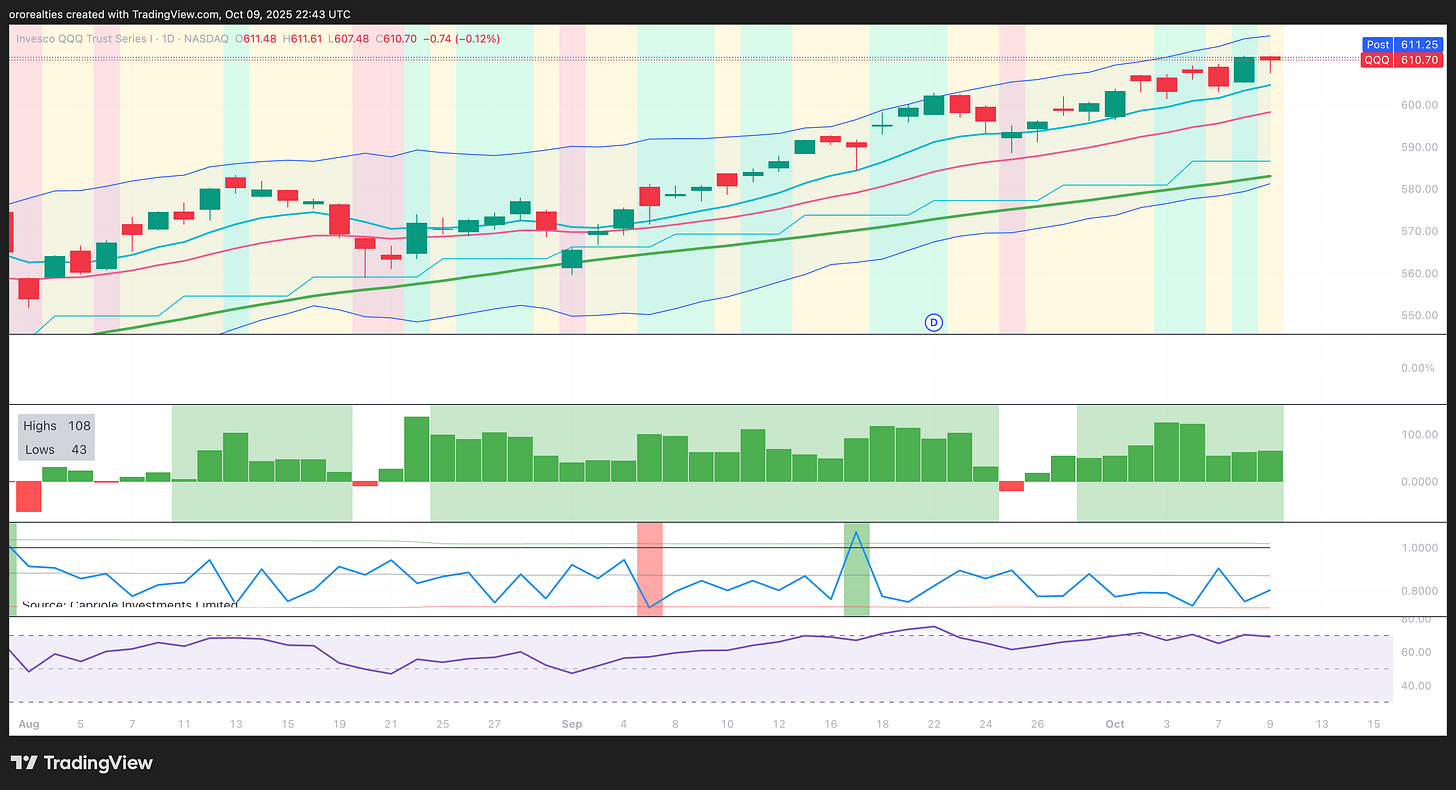The image size is (1456, 790).
Task: Click the "Oct" label on the time axis
Action: pos(1116,724)
